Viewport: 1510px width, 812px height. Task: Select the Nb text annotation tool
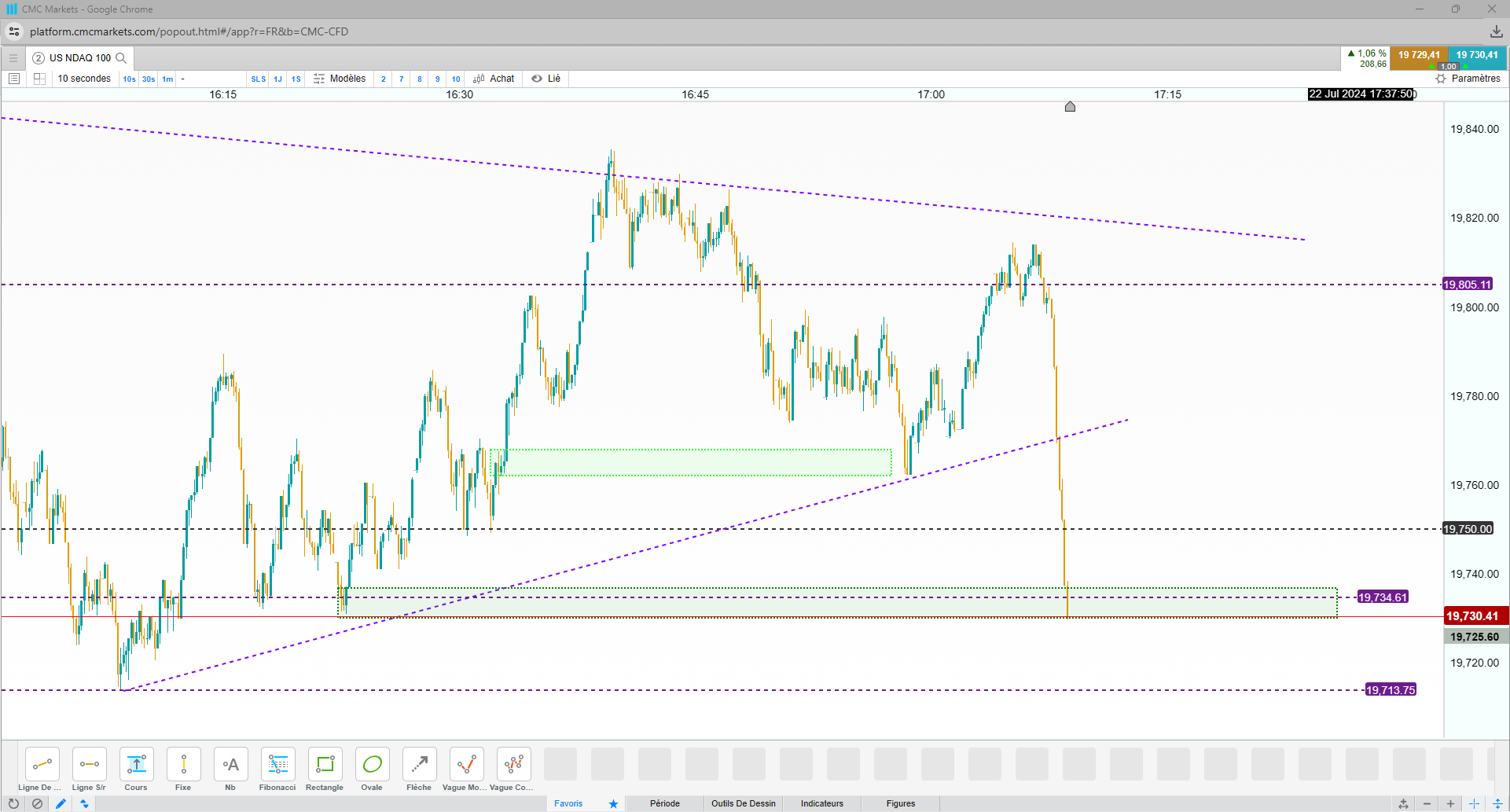click(231, 764)
